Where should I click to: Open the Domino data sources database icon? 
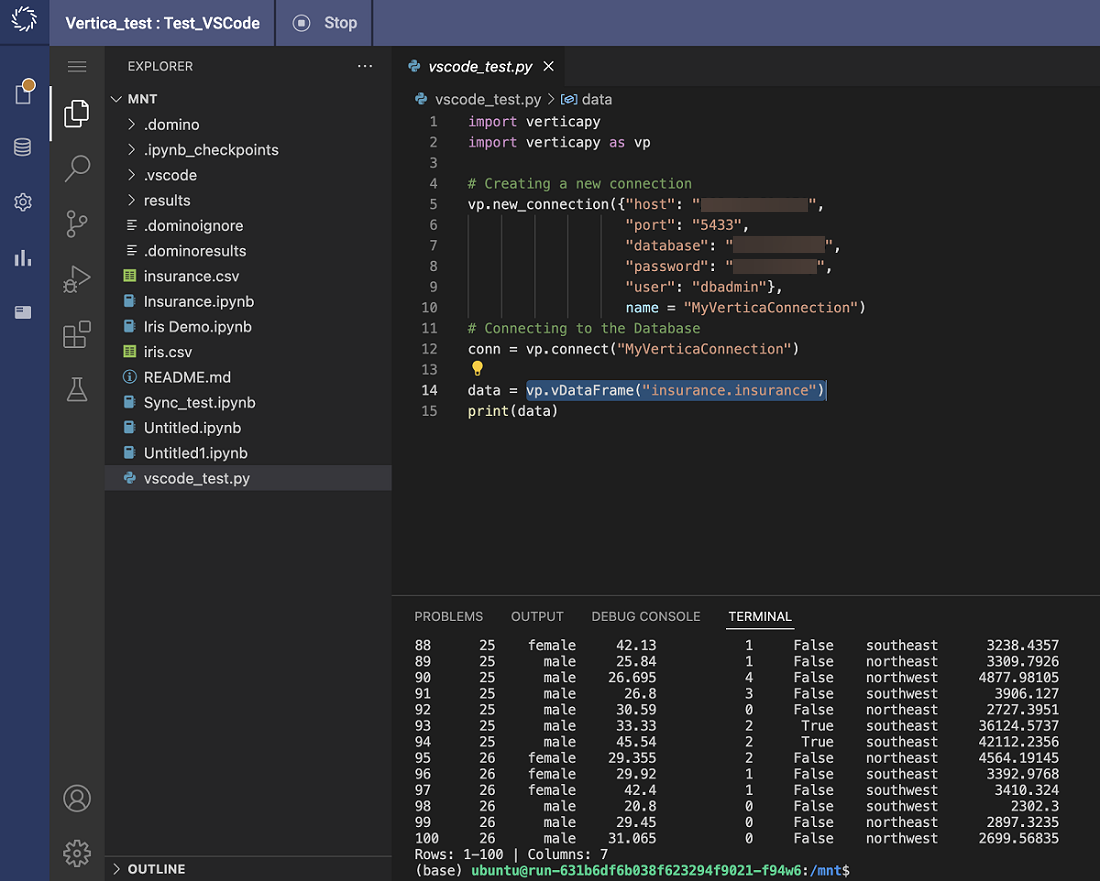tap(22, 147)
